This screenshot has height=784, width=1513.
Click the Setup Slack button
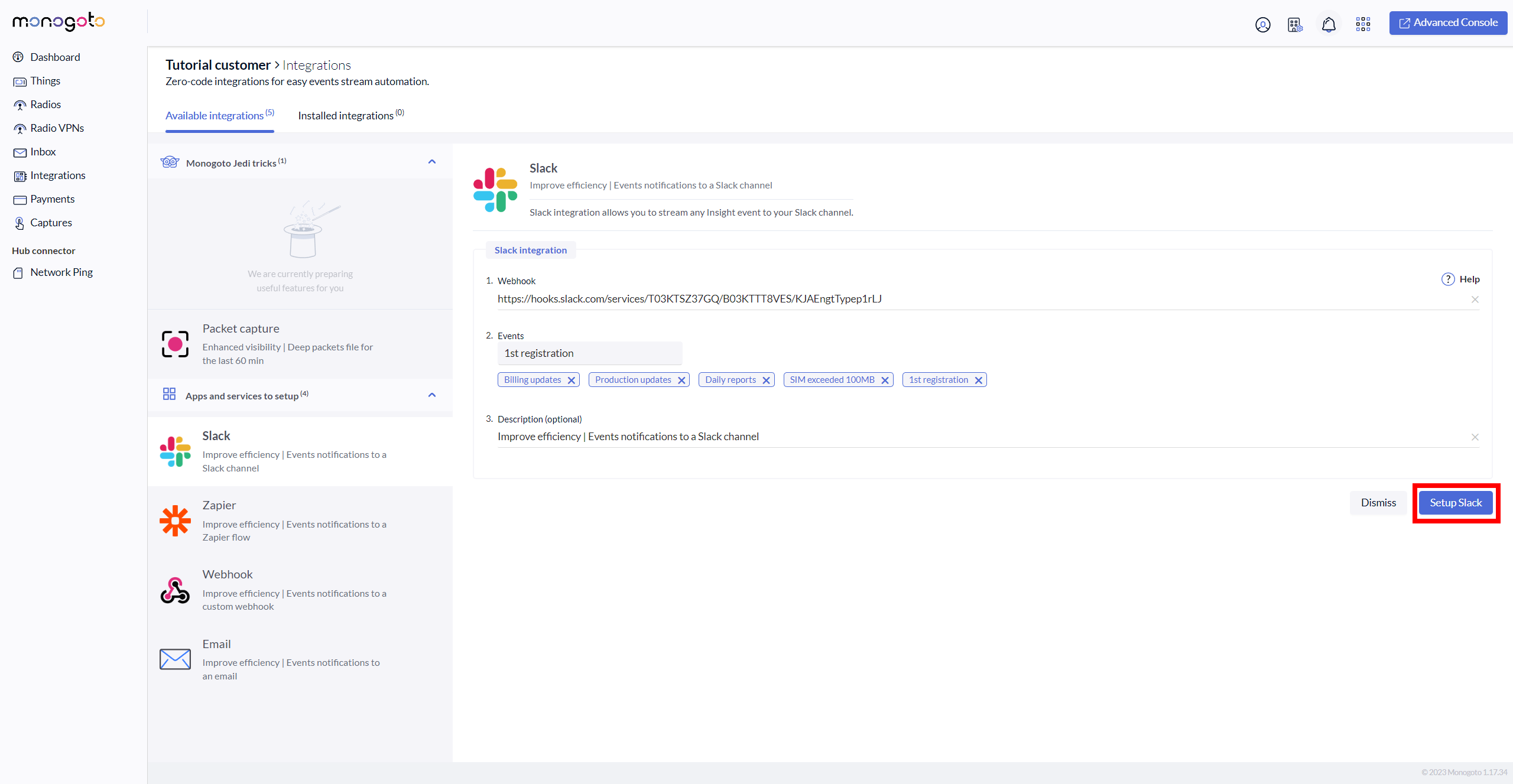point(1456,503)
